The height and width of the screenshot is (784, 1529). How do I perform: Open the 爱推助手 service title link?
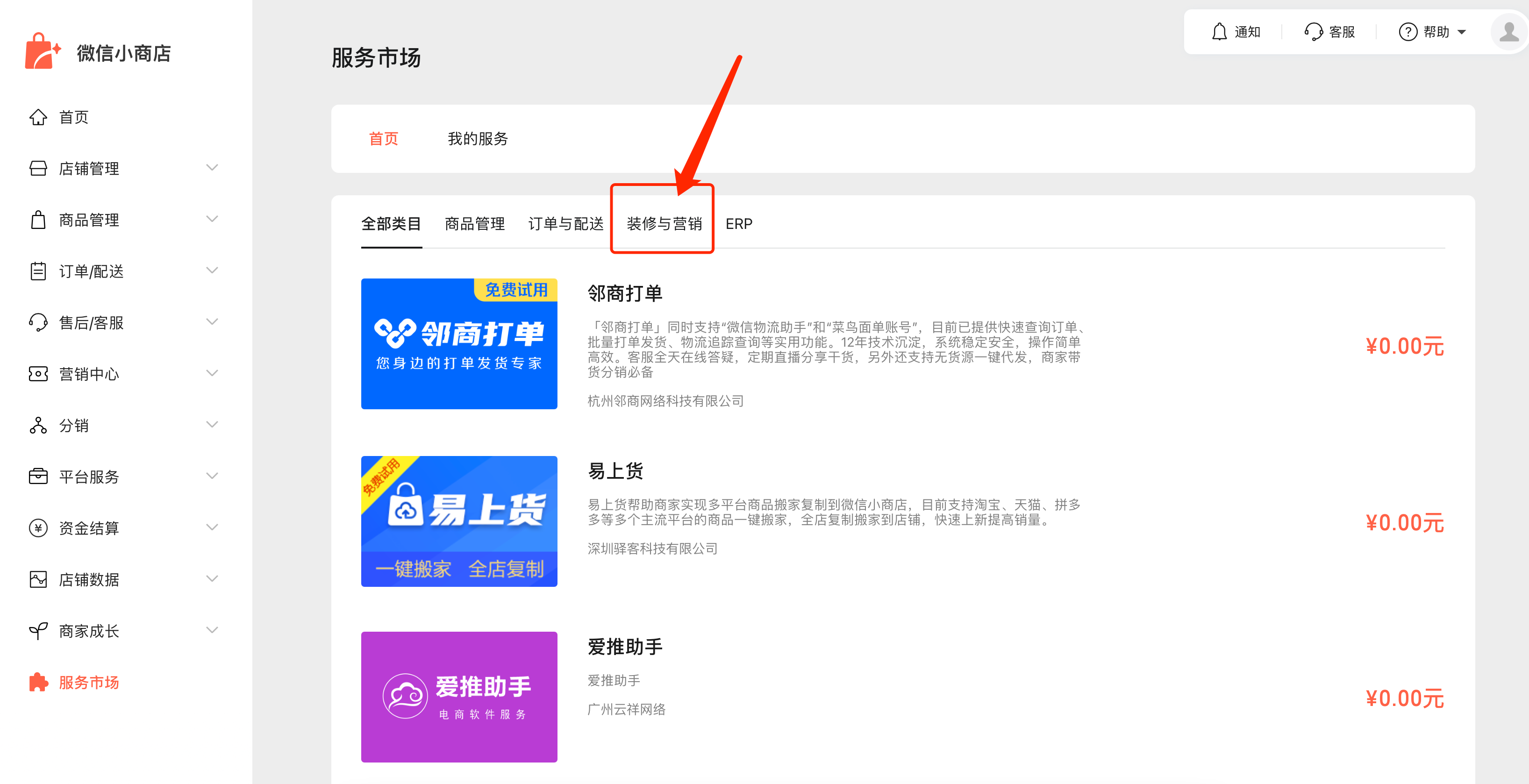click(624, 646)
